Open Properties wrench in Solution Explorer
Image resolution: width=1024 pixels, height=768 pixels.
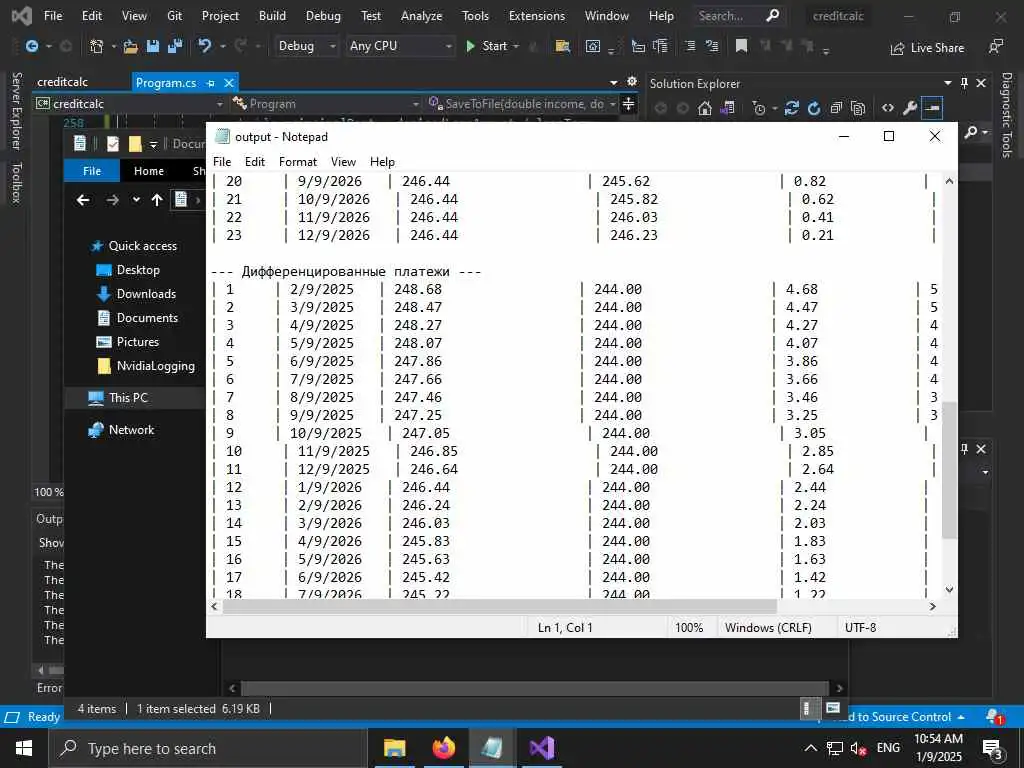click(910, 108)
